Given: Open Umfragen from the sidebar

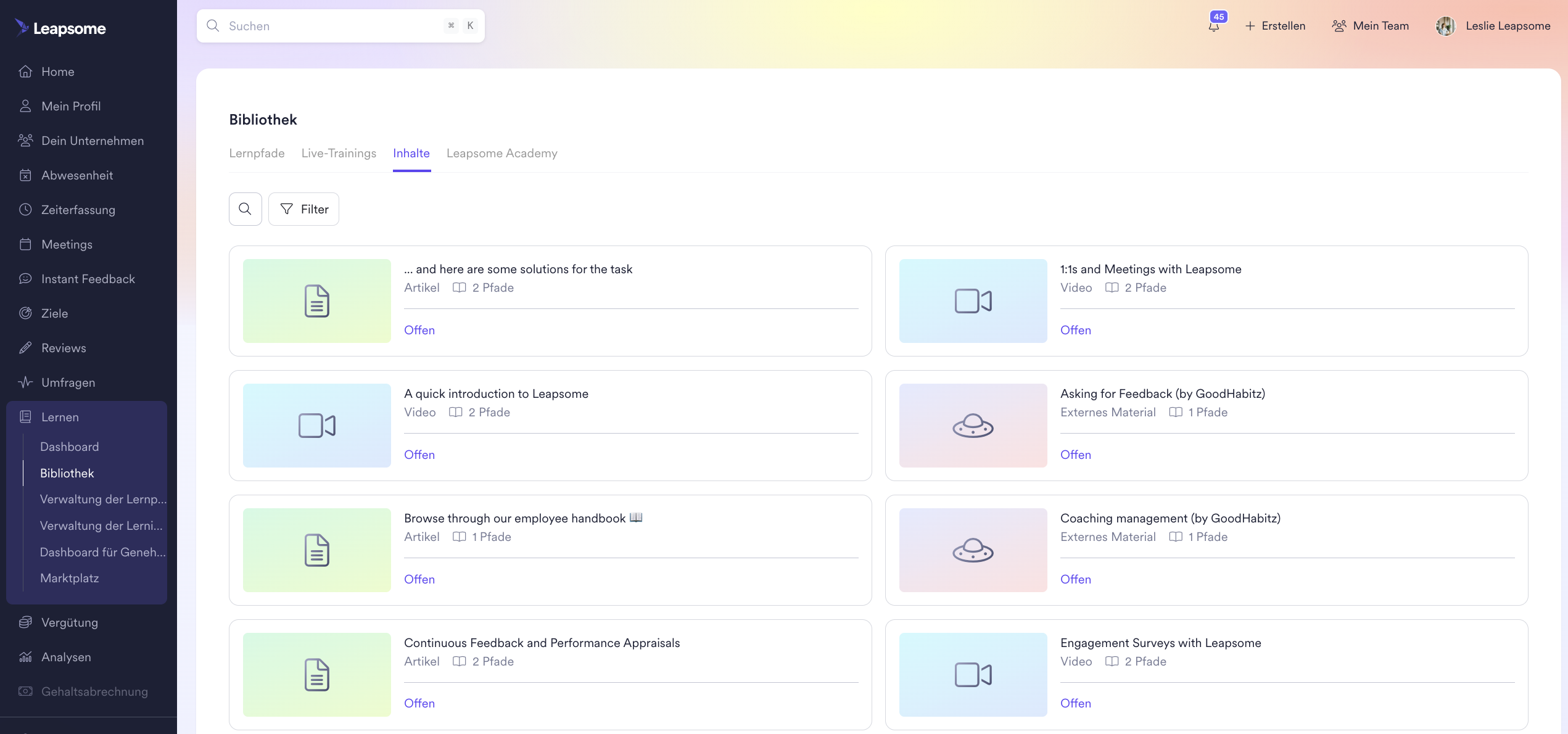Looking at the screenshot, I should (68, 382).
